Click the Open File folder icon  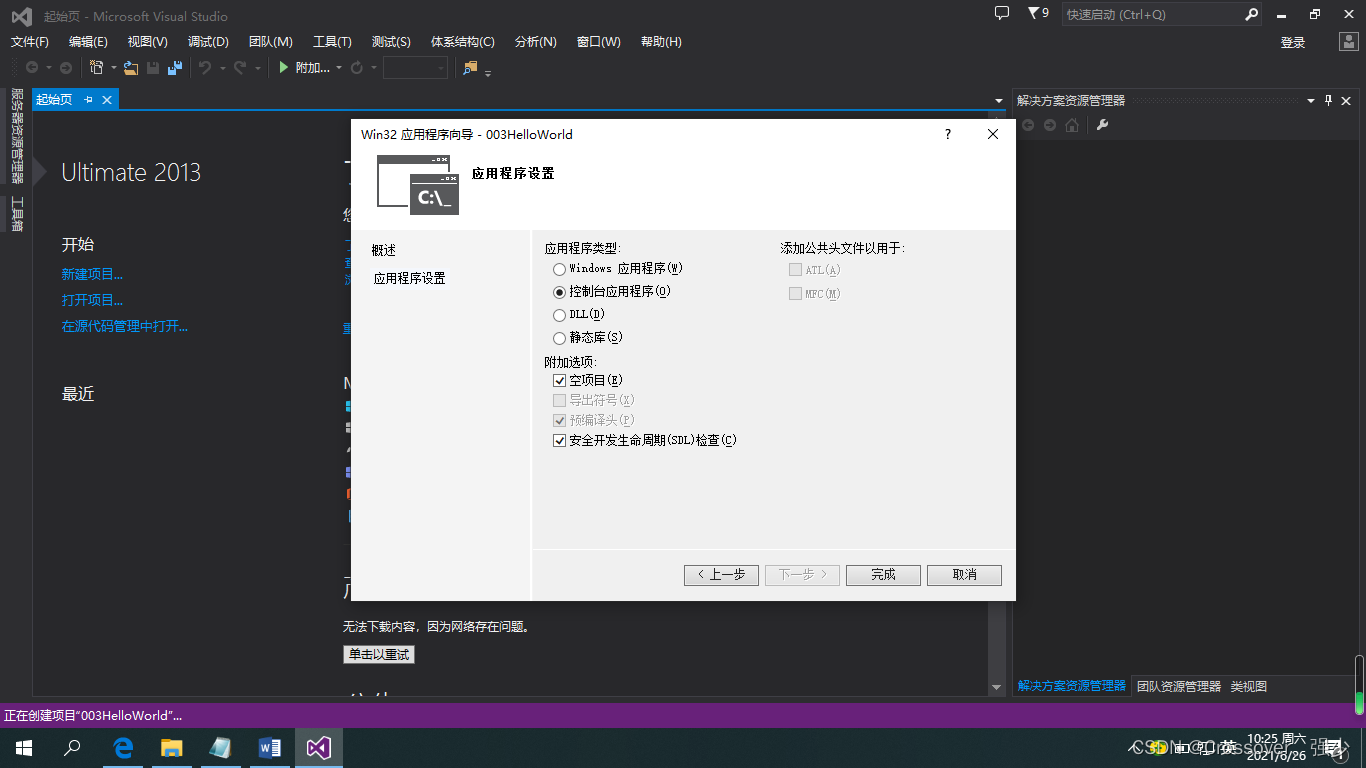click(x=130, y=68)
